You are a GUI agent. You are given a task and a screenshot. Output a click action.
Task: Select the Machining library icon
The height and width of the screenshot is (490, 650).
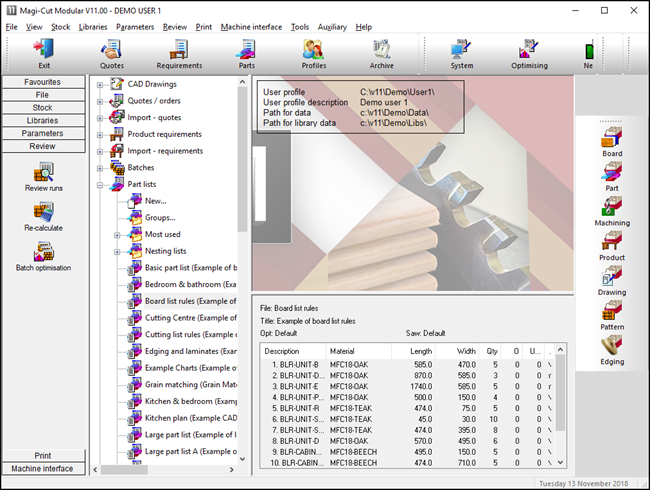611,210
